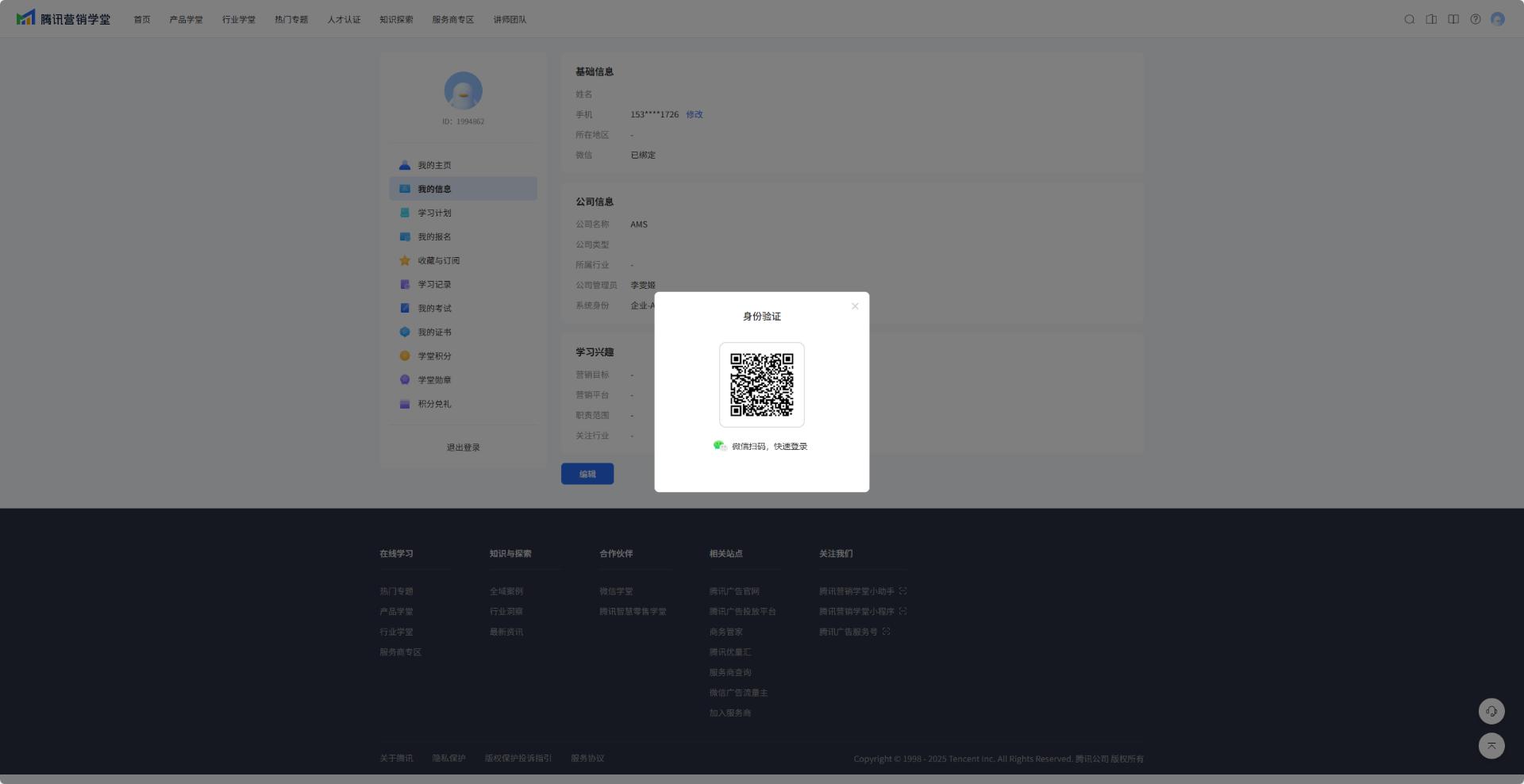Open 产品学堂 in top navigation

186,20
